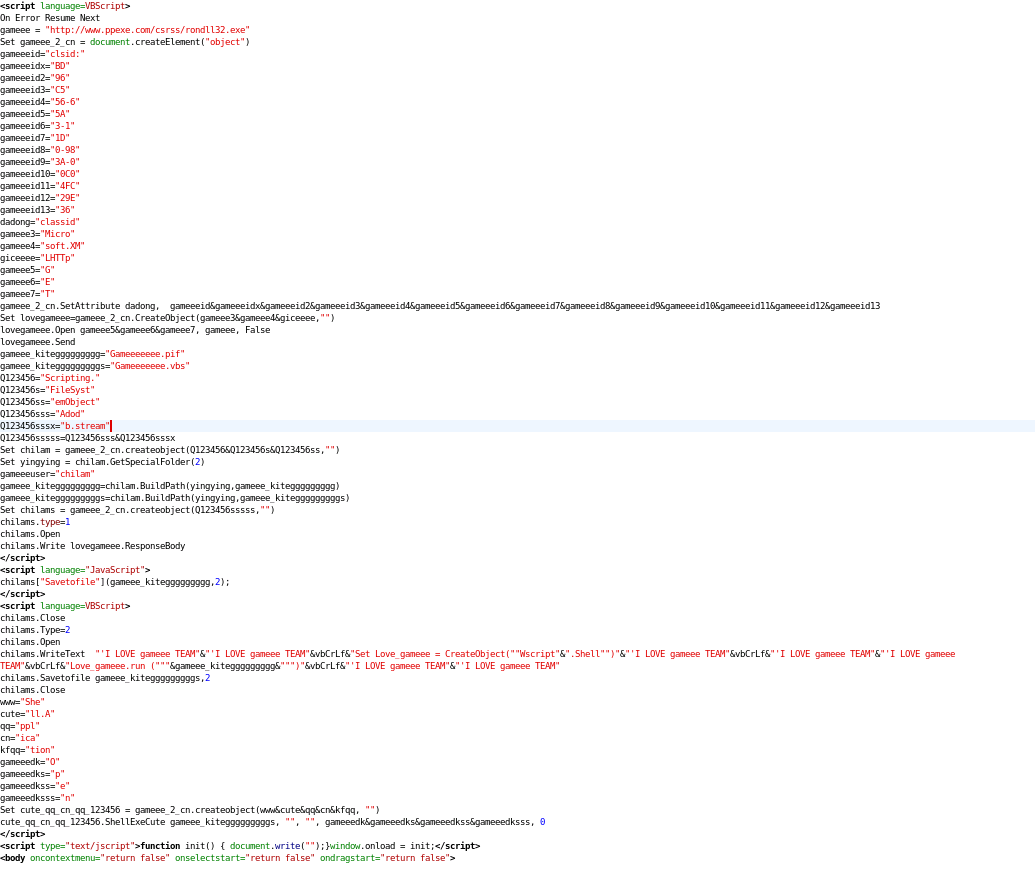This screenshot has height=885, width=1035.
Task: Place cursor on gameeeid3="C5"
Action: click(x=35, y=90)
